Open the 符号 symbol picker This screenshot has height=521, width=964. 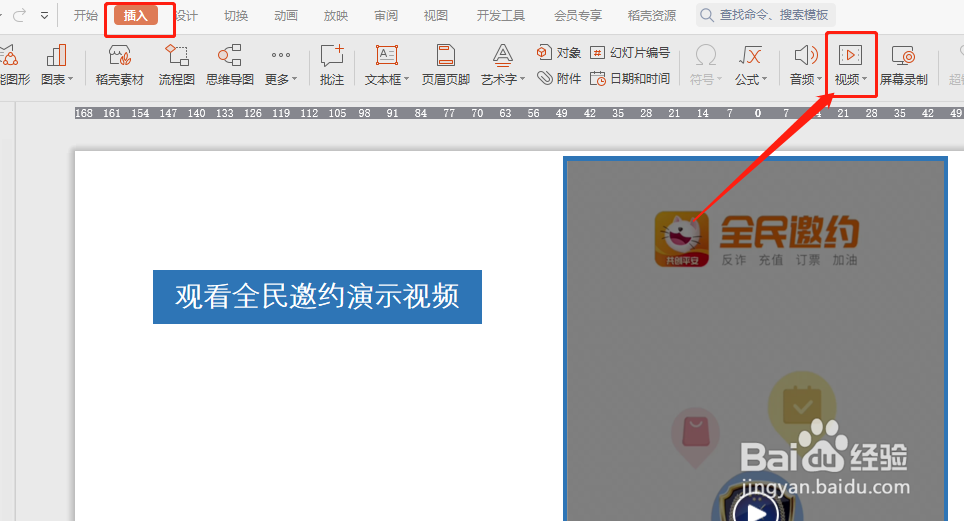(x=705, y=65)
